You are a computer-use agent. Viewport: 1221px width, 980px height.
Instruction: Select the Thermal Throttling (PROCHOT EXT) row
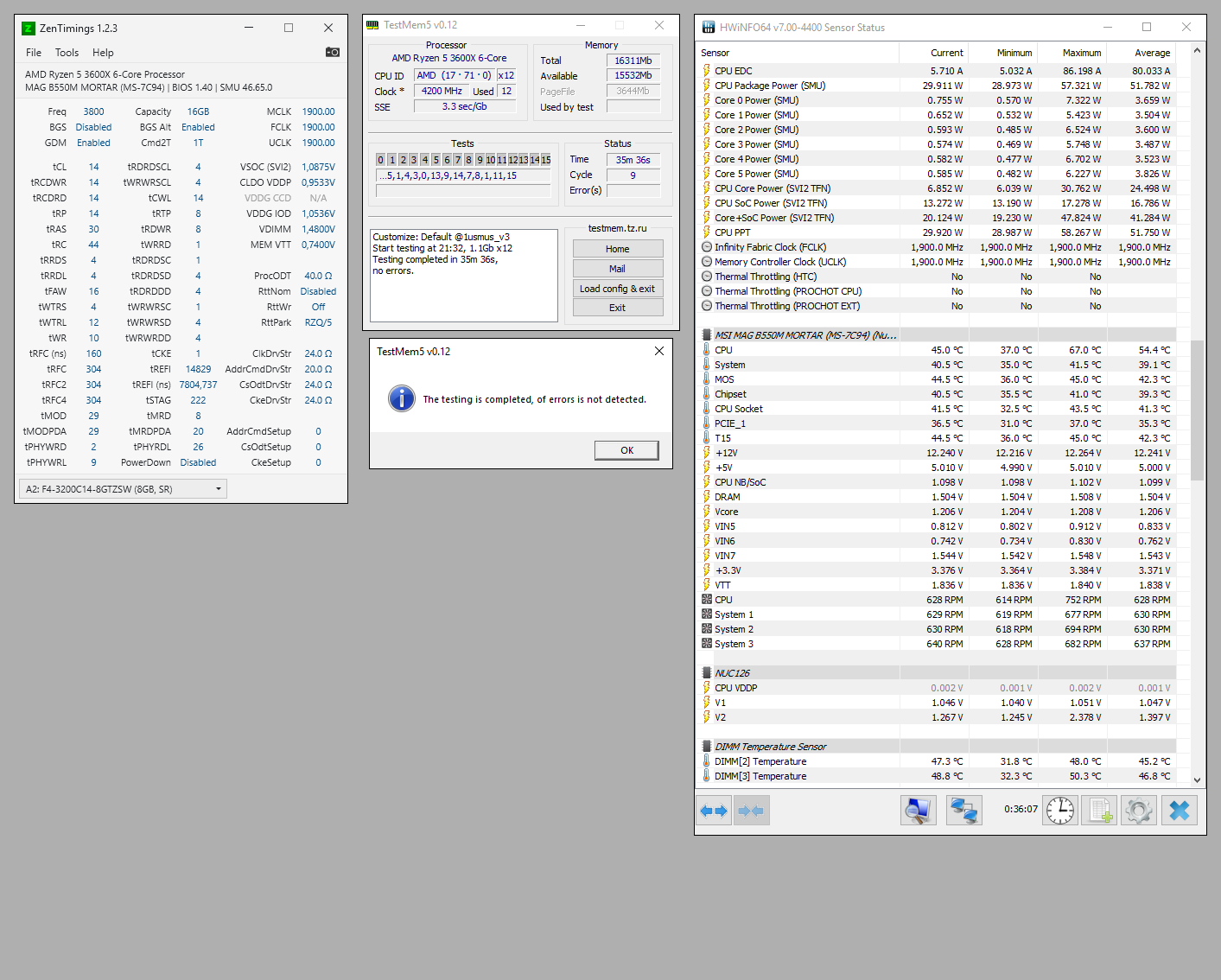pos(937,306)
